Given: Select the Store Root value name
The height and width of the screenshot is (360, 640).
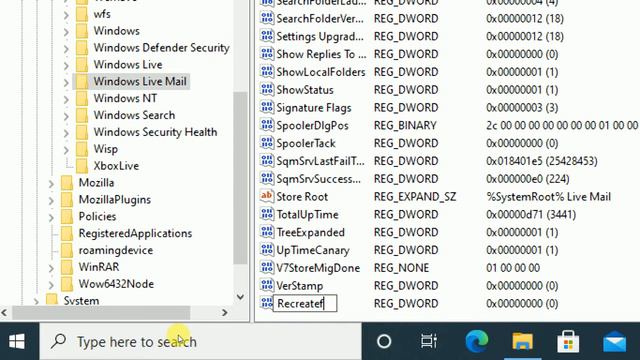Looking at the screenshot, I should pos(302,197).
